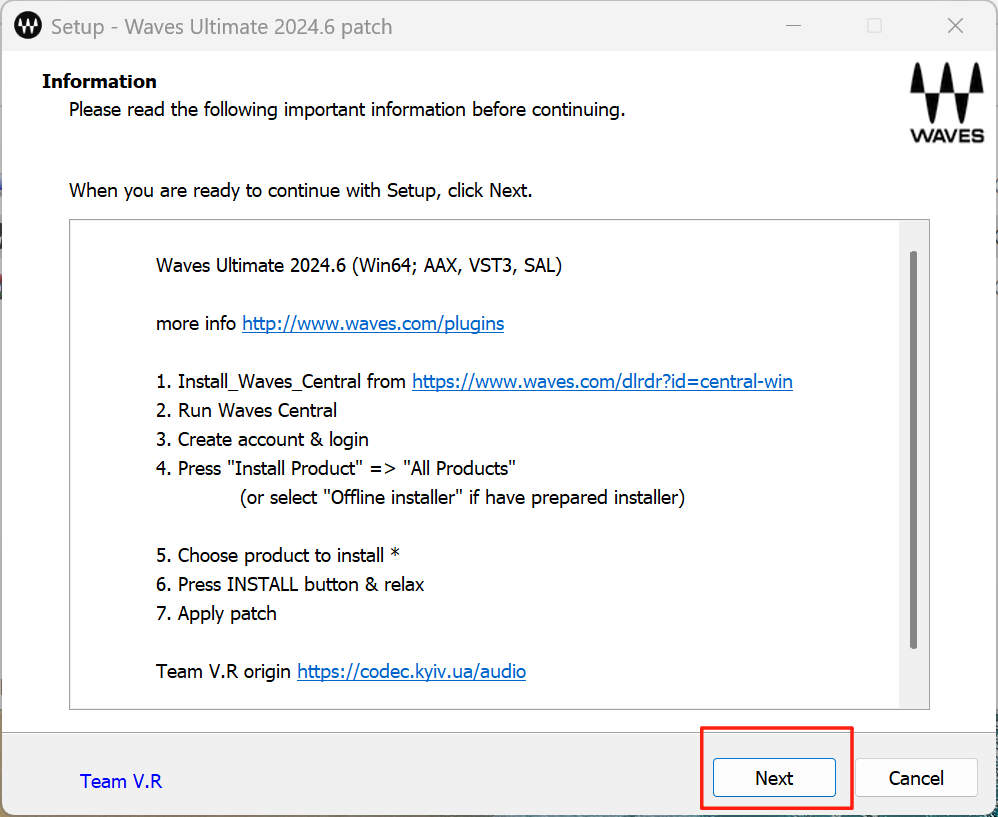Click the '3. Create account & login' line
This screenshot has width=998, height=817.
tap(262, 440)
